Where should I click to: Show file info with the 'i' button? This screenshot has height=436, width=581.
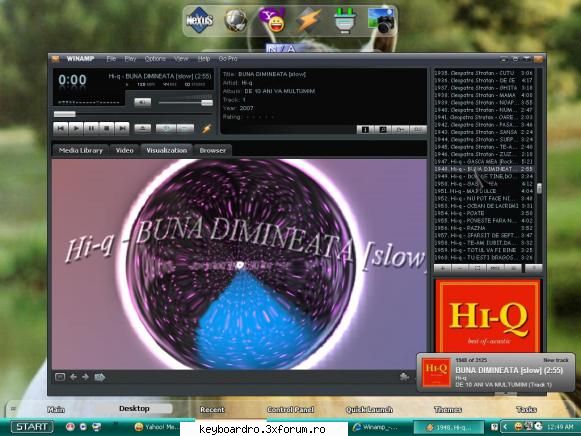pos(365,129)
